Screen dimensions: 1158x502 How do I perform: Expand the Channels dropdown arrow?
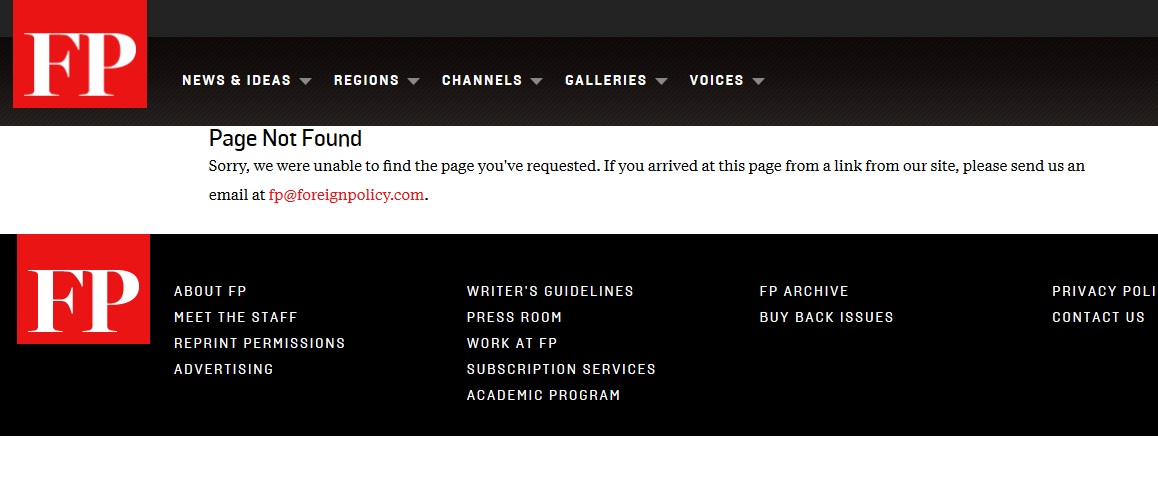click(536, 81)
